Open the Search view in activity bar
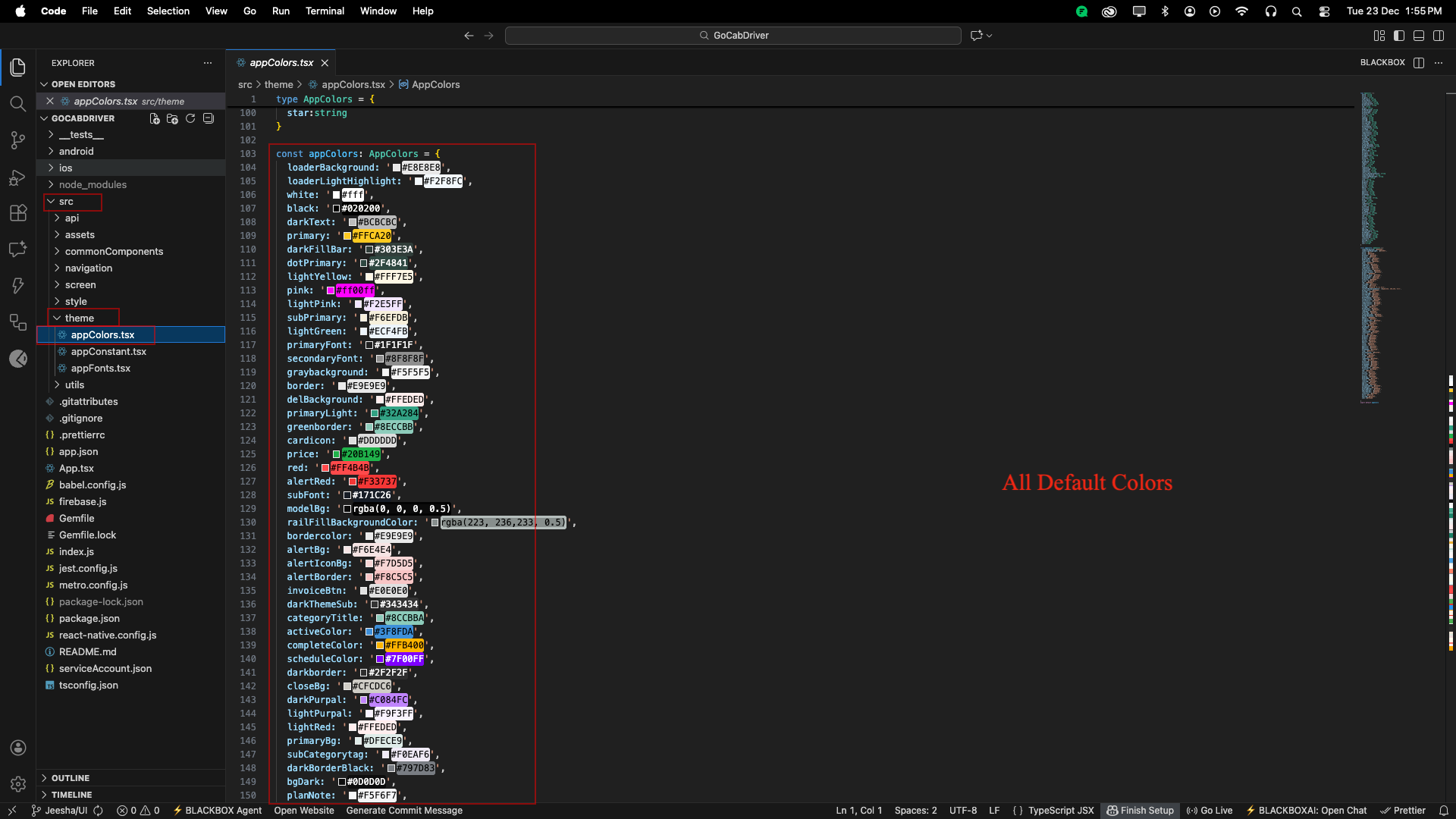Image resolution: width=1456 pixels, height=819 pixels. (x=17, y=104)
